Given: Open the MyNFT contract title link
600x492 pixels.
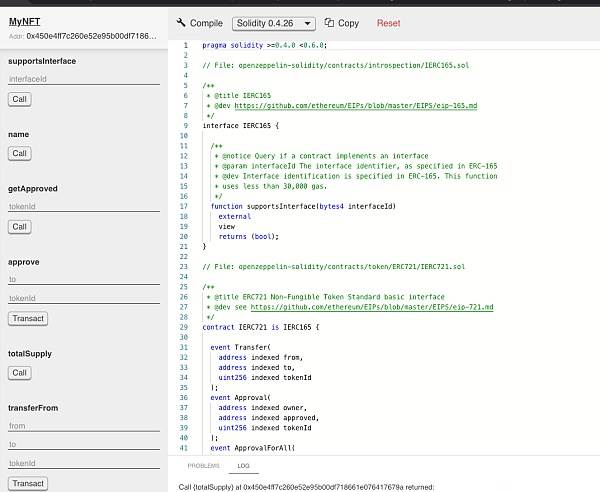Looking at the screenshot, I should pyautogui.click(x=24, y=21).
